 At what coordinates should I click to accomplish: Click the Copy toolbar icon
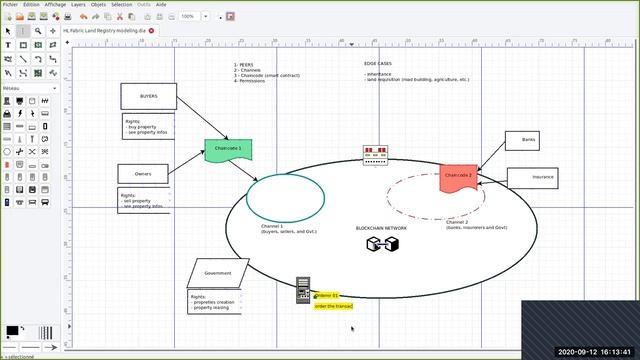pos(108,17)
